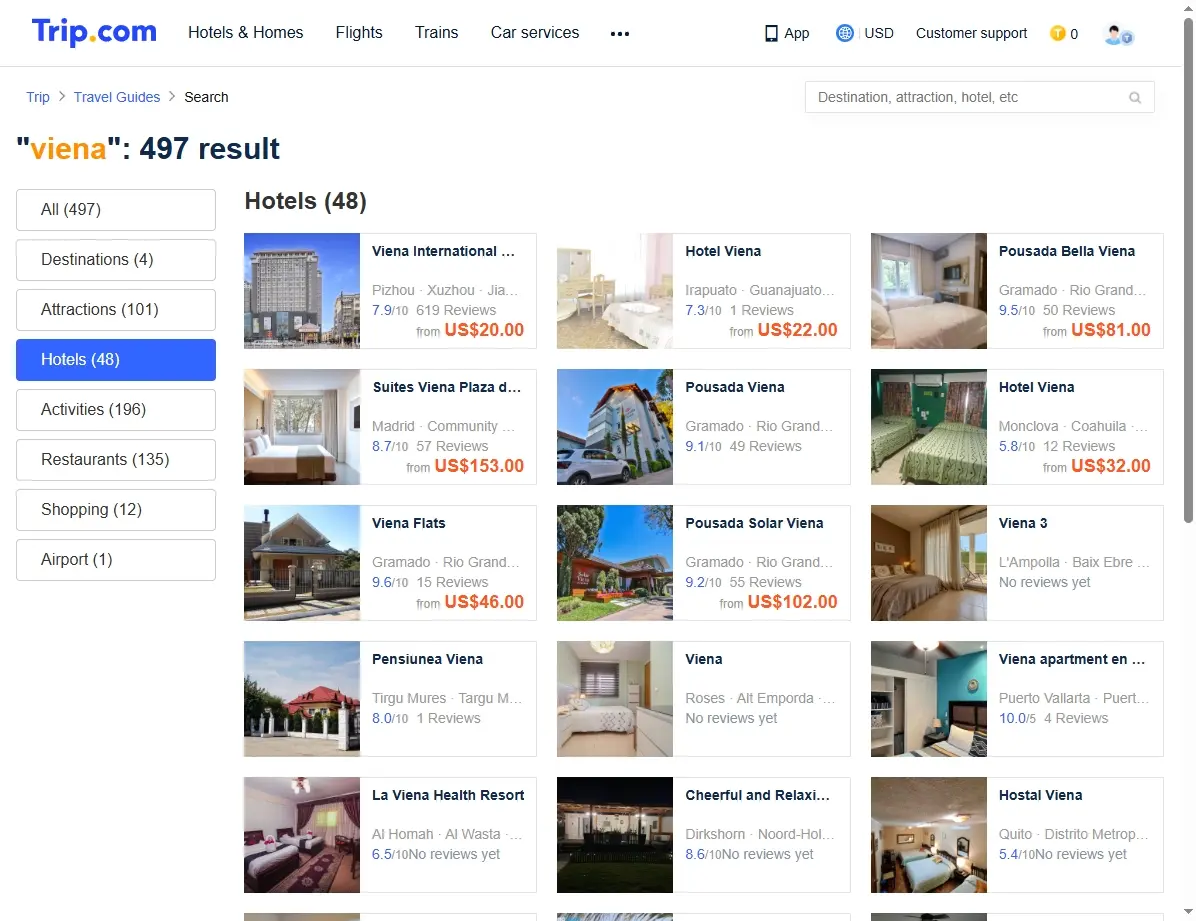The height and width of the screenshot is (921, 1196).
Task: Click La Viena Health Resort title
Action: tap(448, 795)
